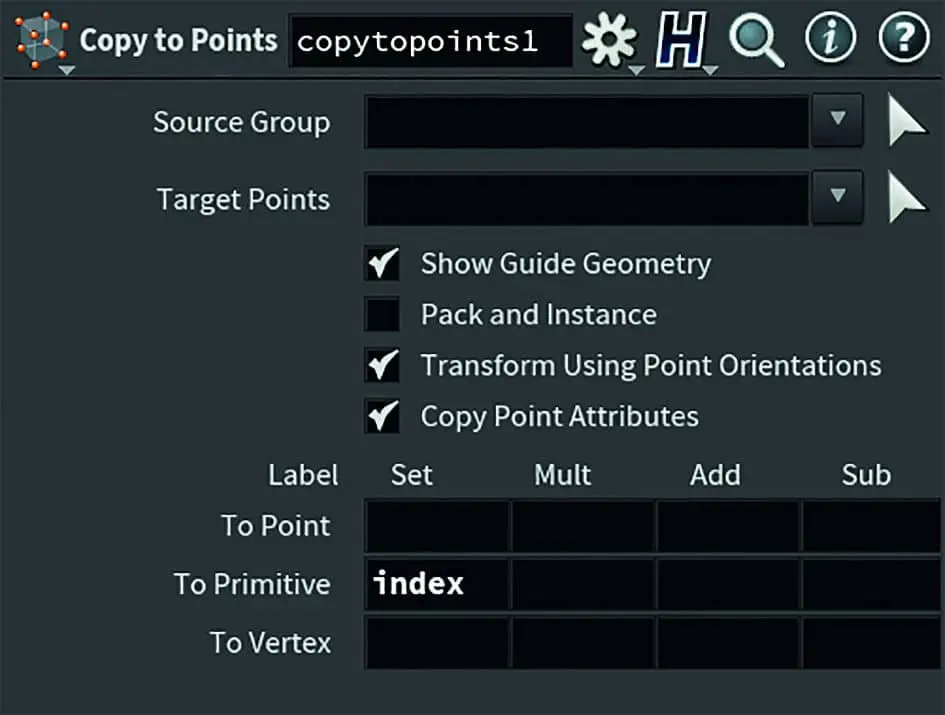Uncheck Transform Using Point Orientations
The width and height of the screenshot is (945, 715).
tap(382, 366)
